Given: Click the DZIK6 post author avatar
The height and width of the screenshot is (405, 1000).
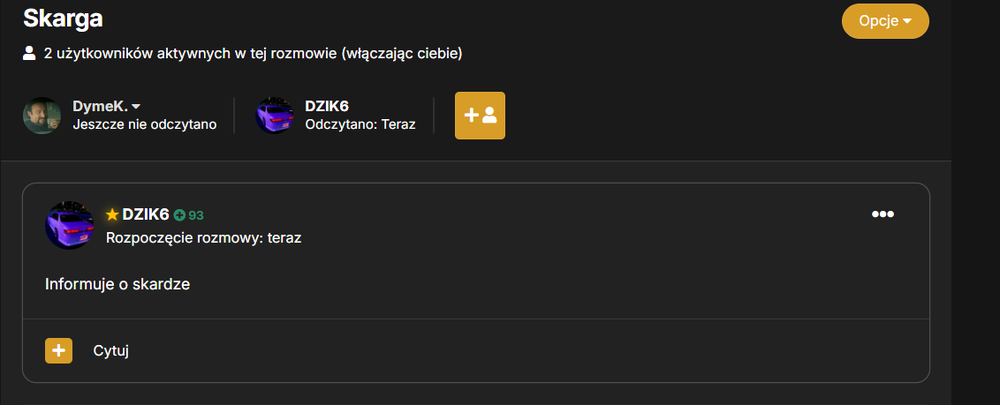Looking at the screenshot, I should click(69, 226).
